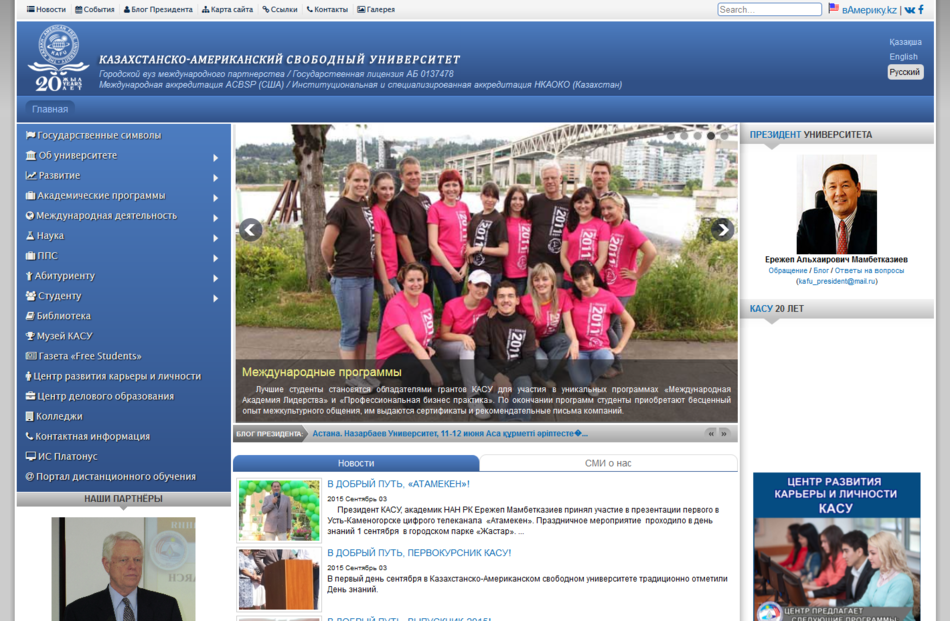Viewport: 950px width, 621px height.
Task: Open the president's Обращение link
Action: (788, 270)
